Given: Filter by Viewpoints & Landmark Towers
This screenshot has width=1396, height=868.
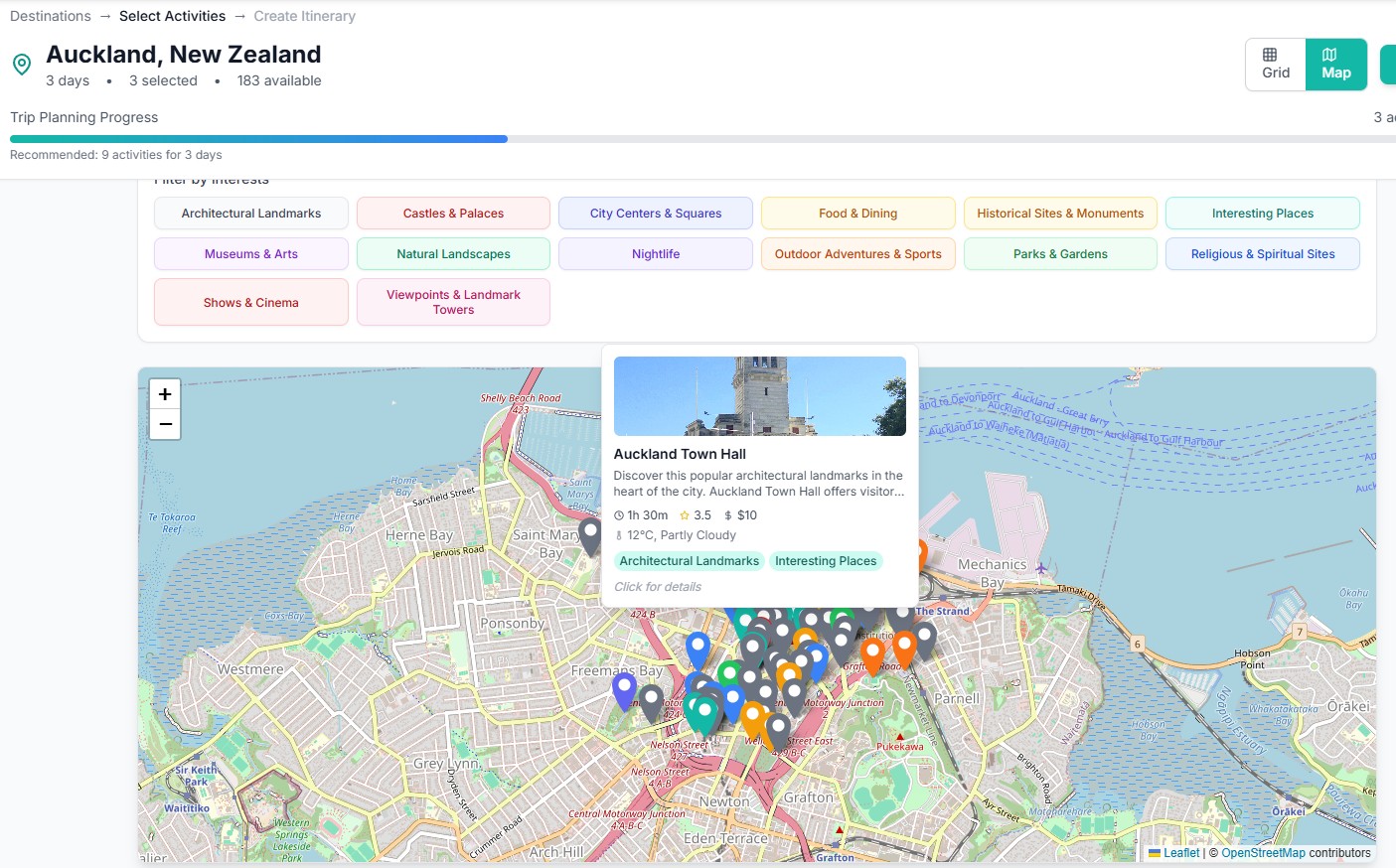Looking at the screenshot, I should pos(453,302).
